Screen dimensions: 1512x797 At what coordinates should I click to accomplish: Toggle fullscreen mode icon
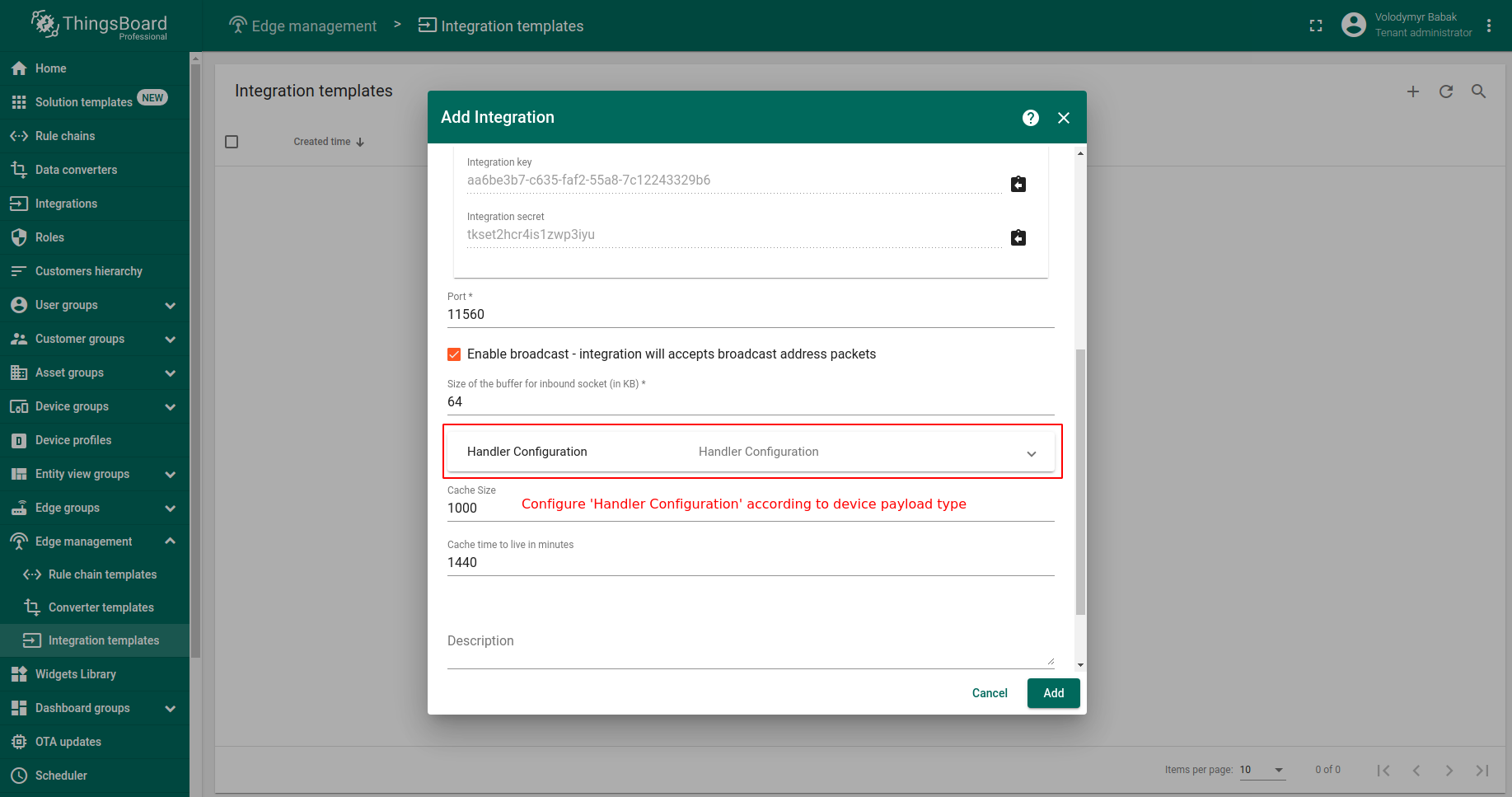[1316, 26]
